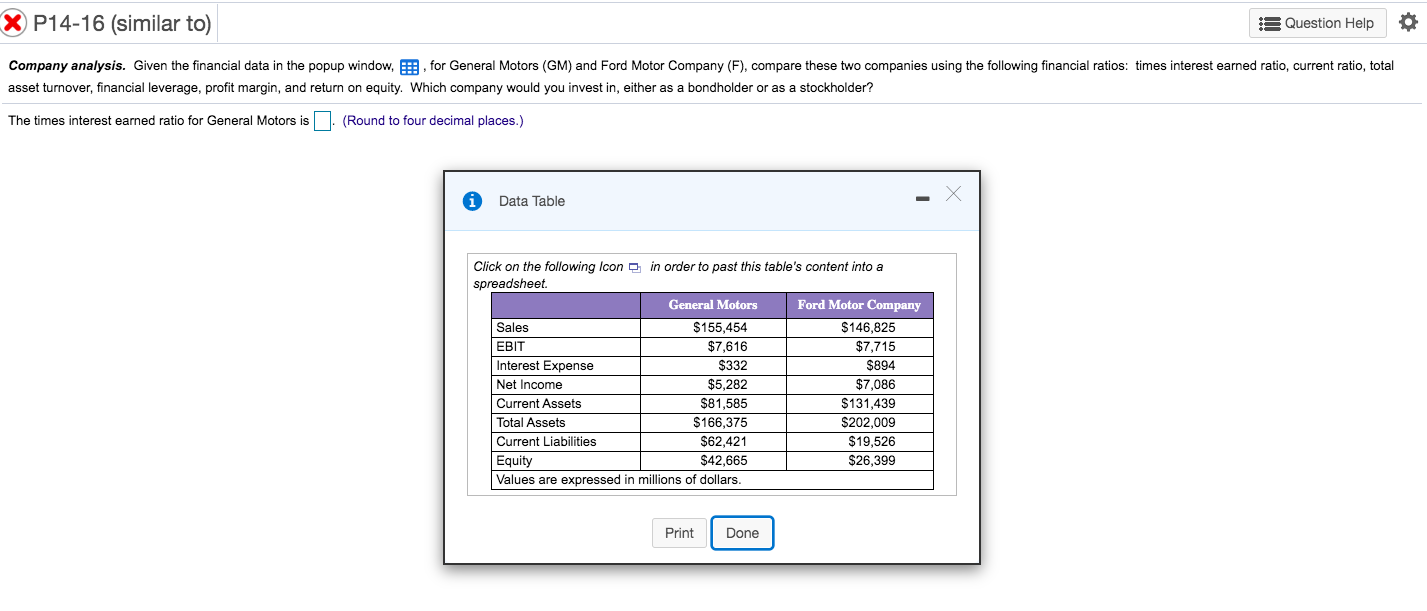This screenshot has width=1427, height=611.
Task: Click the Interest Expense row label
Action: [x=545, y=366]
